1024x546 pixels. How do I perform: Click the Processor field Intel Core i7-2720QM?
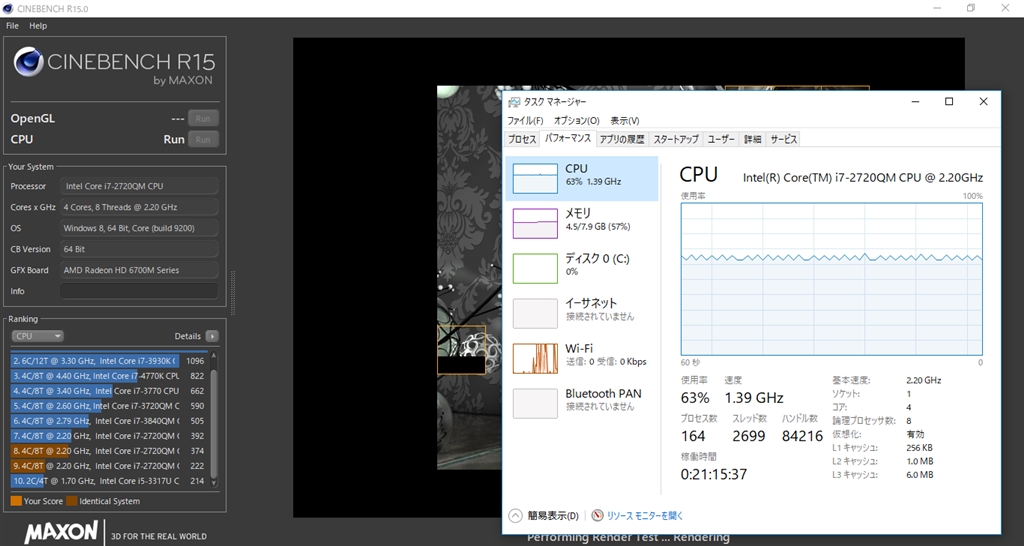[139, 186]
